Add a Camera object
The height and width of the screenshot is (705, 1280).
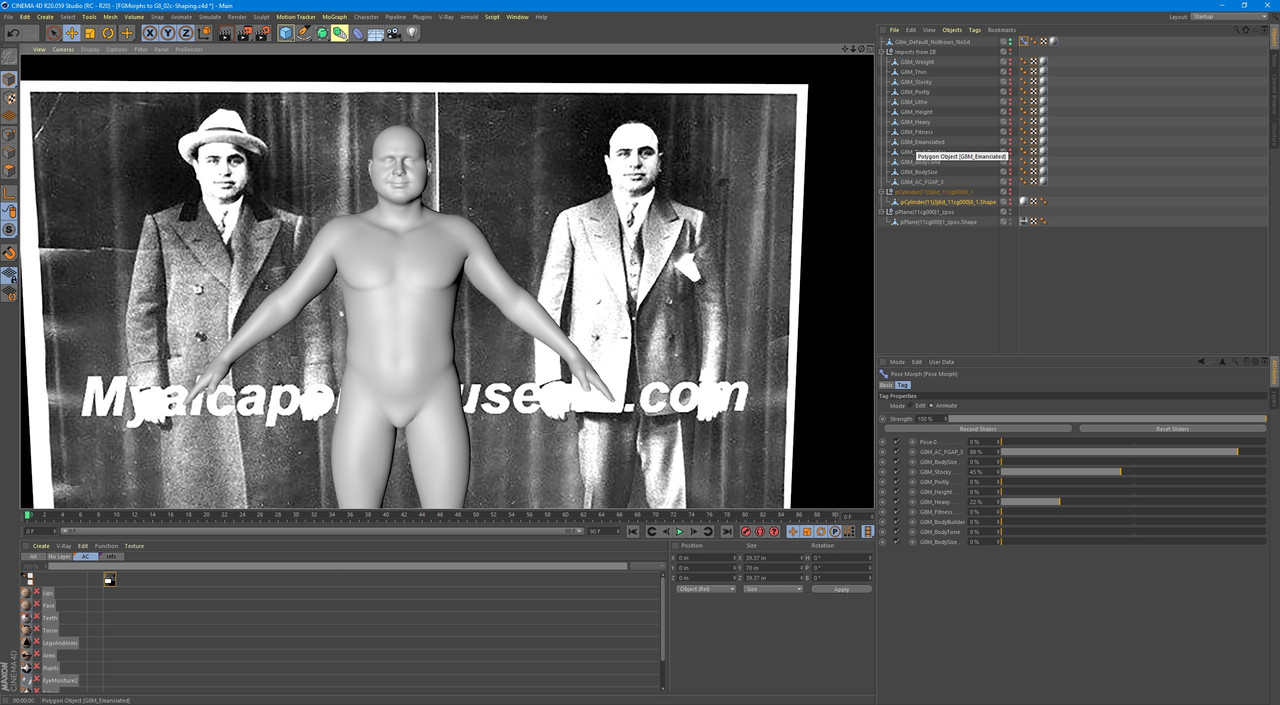point(394,33)
